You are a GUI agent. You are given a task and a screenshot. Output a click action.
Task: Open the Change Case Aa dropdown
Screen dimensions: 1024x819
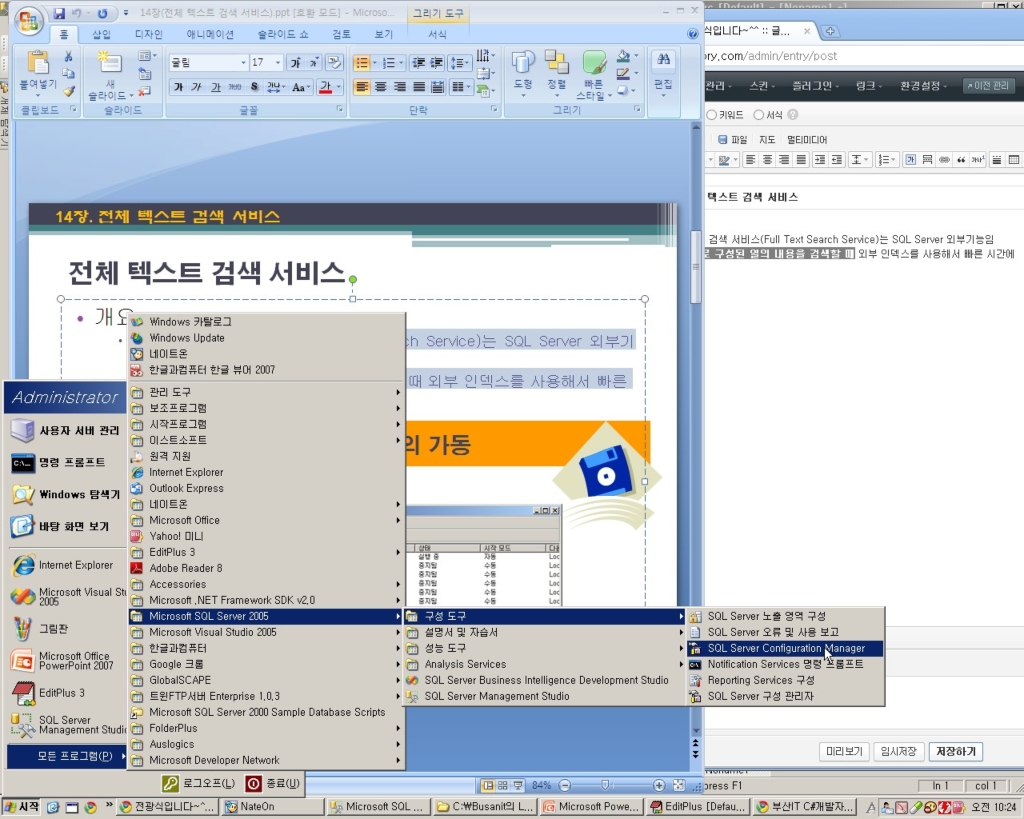tap(301, 87)
